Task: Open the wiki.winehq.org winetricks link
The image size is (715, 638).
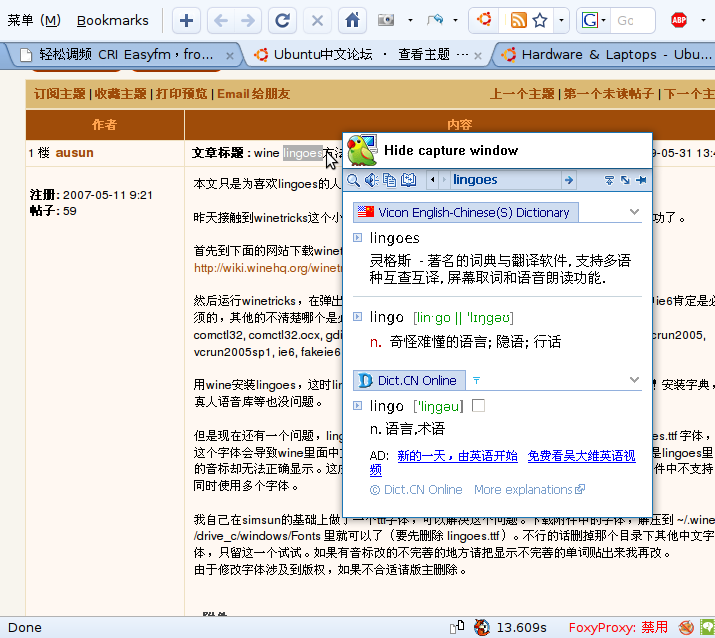Action: [x=268, y=268]
